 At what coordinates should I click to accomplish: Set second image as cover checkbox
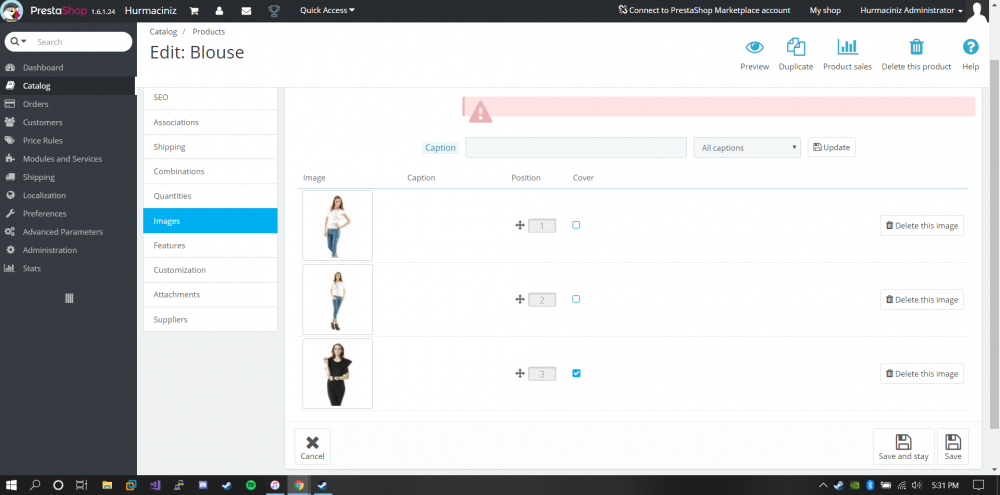pyautogui.click(x=576, y=299)
